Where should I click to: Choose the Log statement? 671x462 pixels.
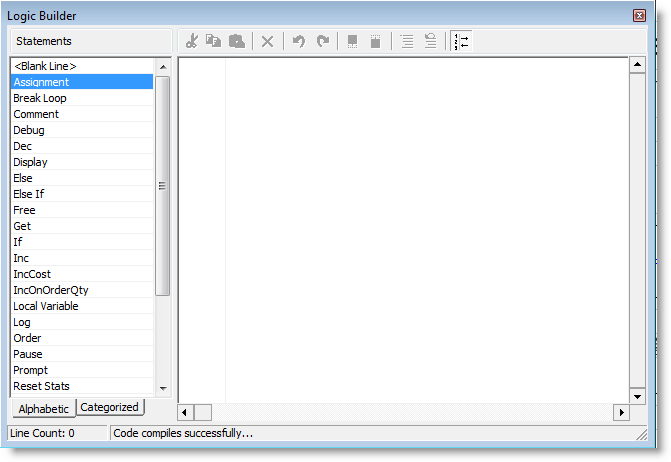pos(82,322)
